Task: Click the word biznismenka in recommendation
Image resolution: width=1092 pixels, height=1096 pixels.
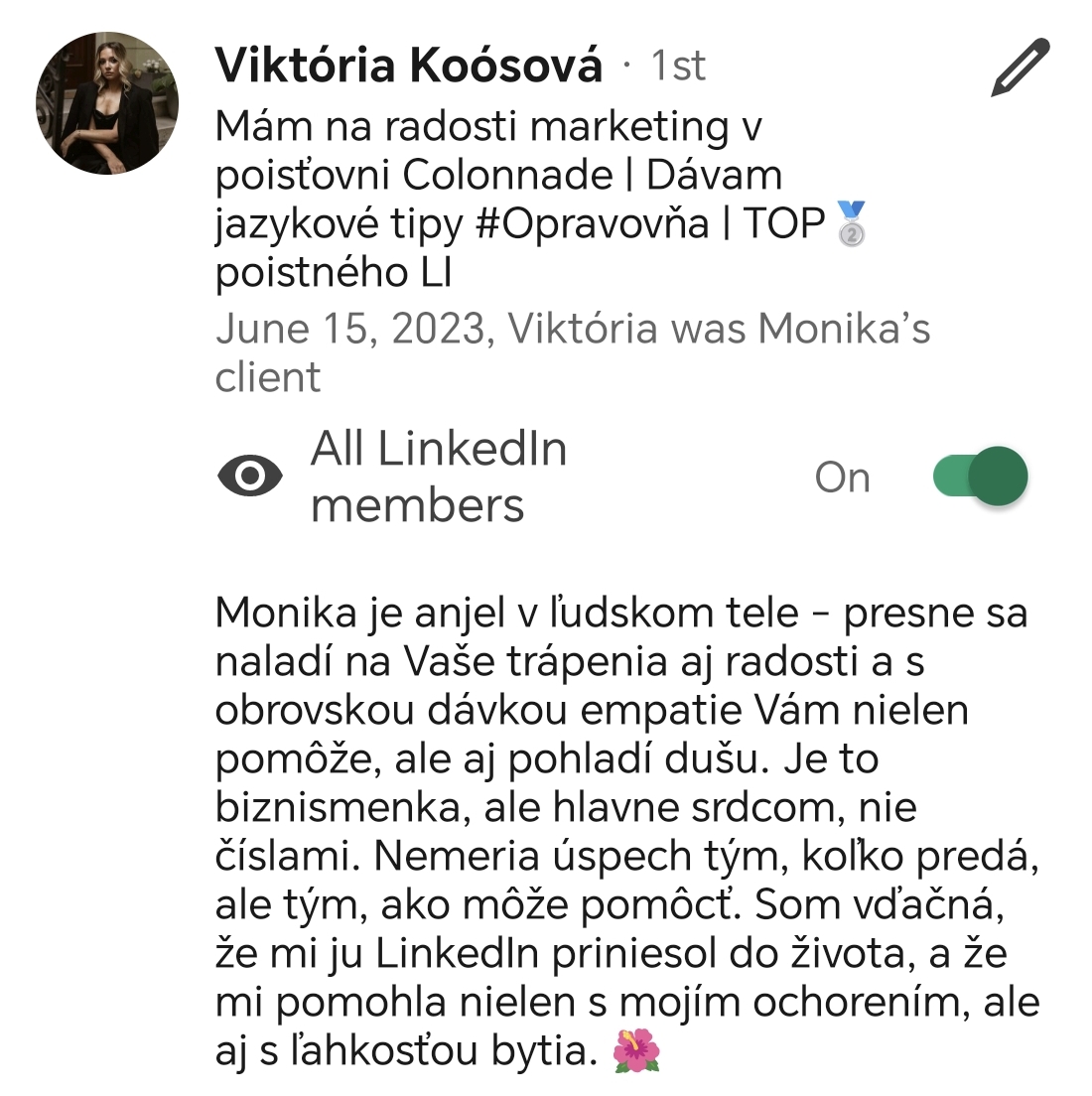Action: pyautogui.click(x=338, y=807)
